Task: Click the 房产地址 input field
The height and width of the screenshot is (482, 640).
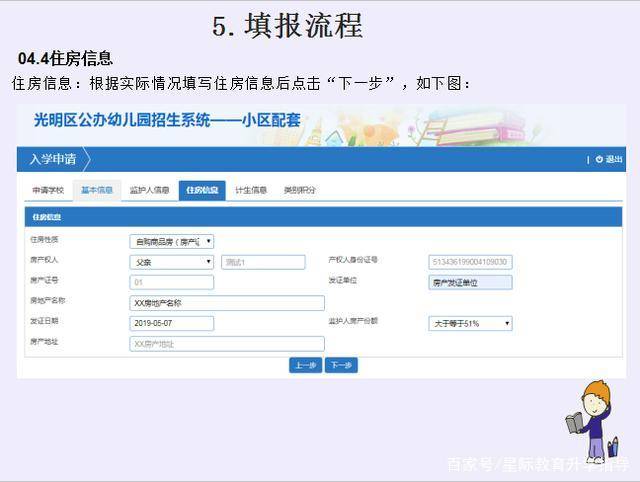Action: (227, 344)
